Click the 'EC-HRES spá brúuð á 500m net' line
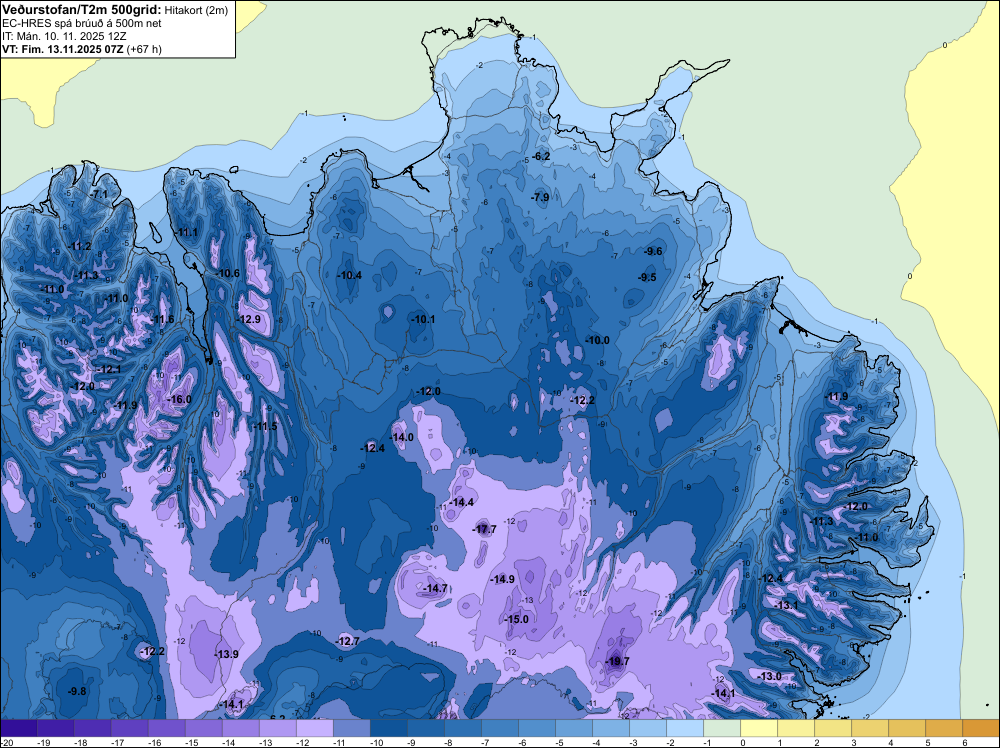Screen dimensions: 1000x748 click(82, 24)
